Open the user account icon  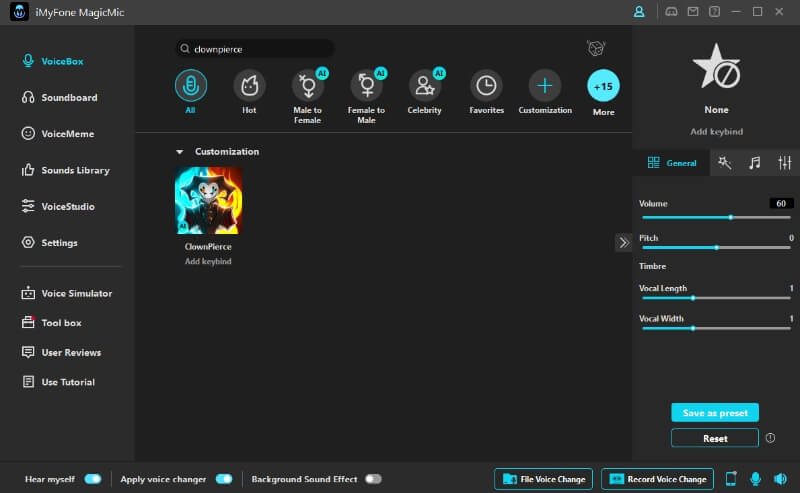[639, 12]
